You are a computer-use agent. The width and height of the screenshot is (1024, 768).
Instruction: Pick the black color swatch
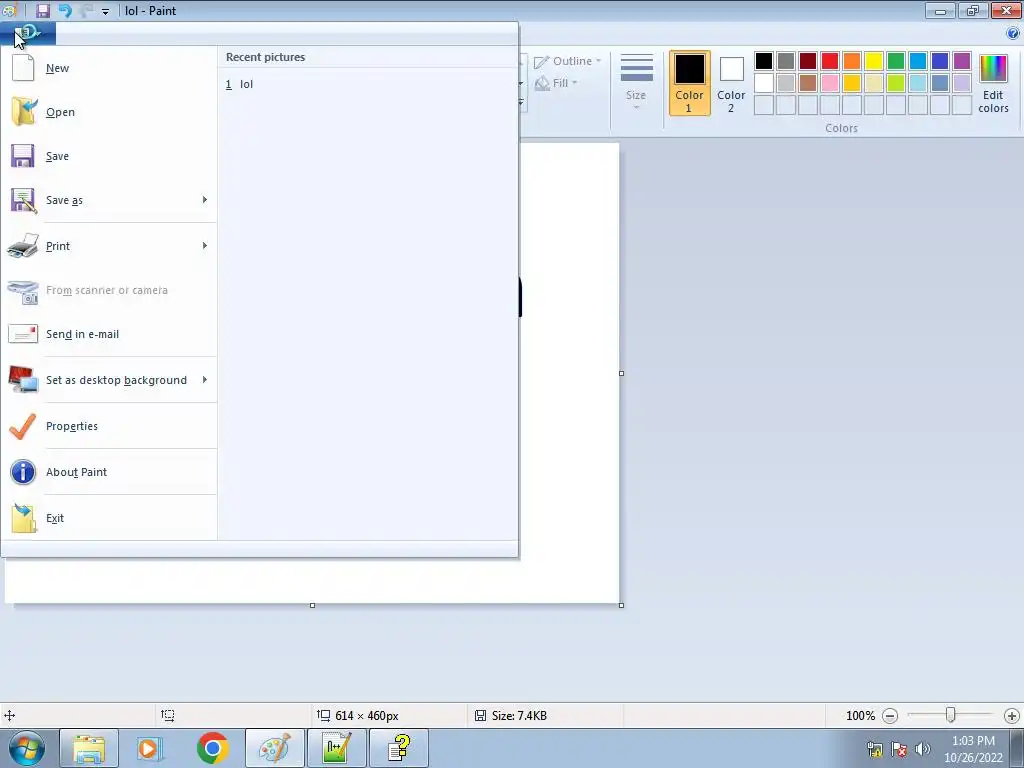coord(763,61)
